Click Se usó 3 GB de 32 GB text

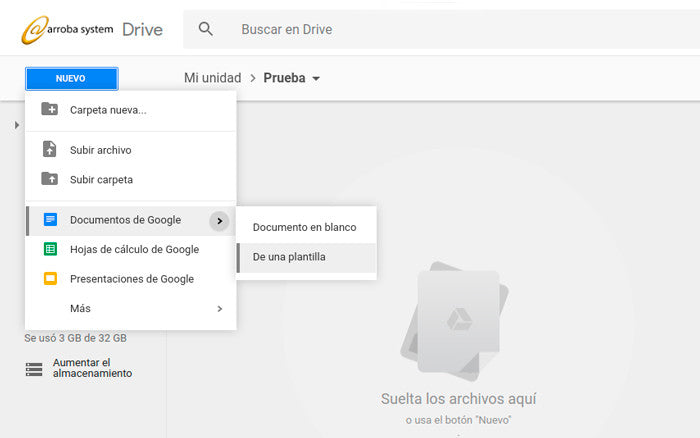coord(75,338)
